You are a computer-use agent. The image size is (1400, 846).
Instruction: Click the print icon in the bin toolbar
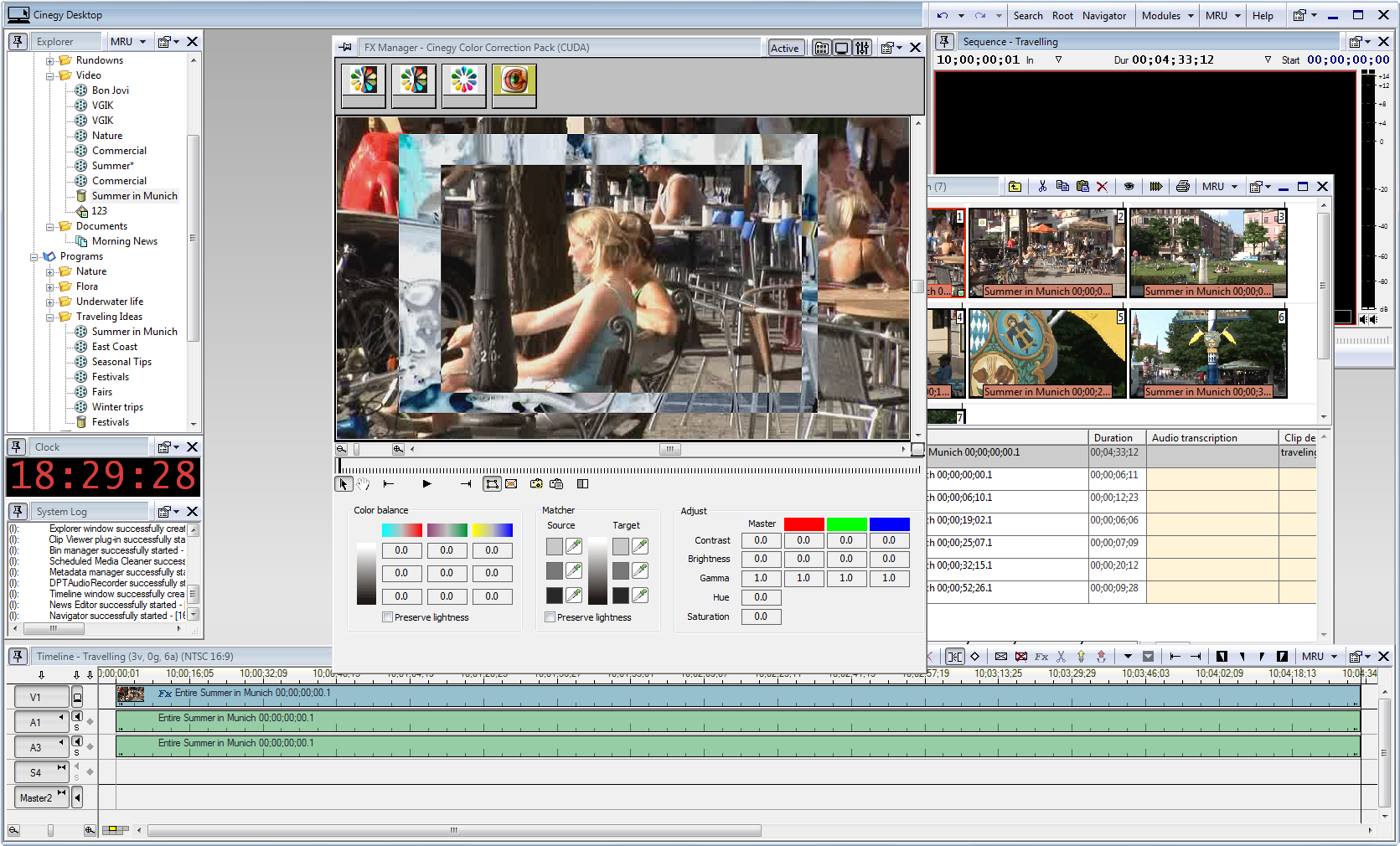point(1183,187)
